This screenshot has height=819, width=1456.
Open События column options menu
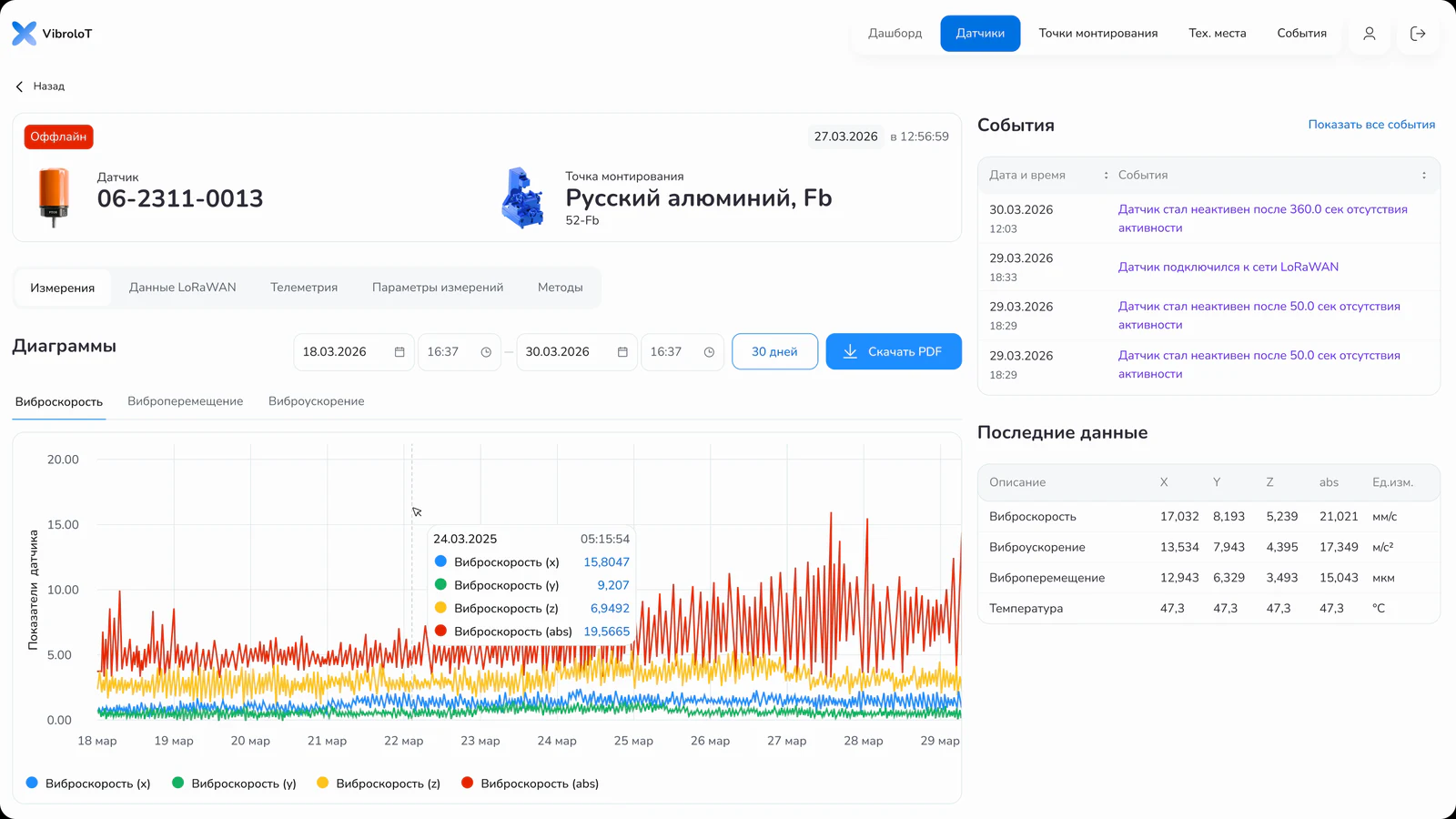coord(1424,175)
